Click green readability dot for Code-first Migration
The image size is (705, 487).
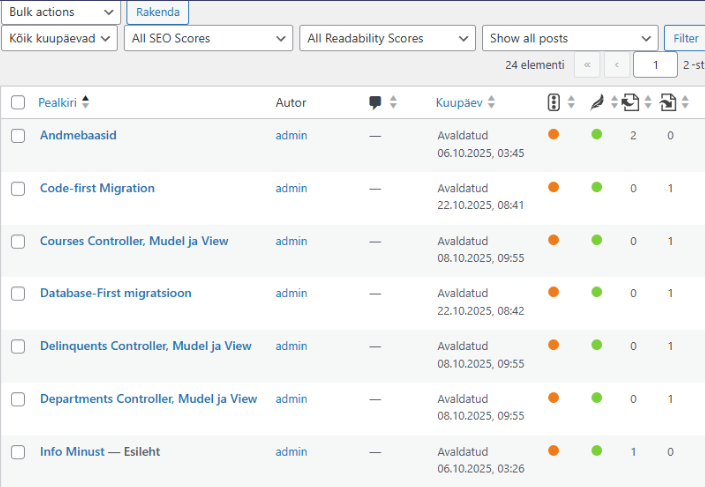(597, 187)
